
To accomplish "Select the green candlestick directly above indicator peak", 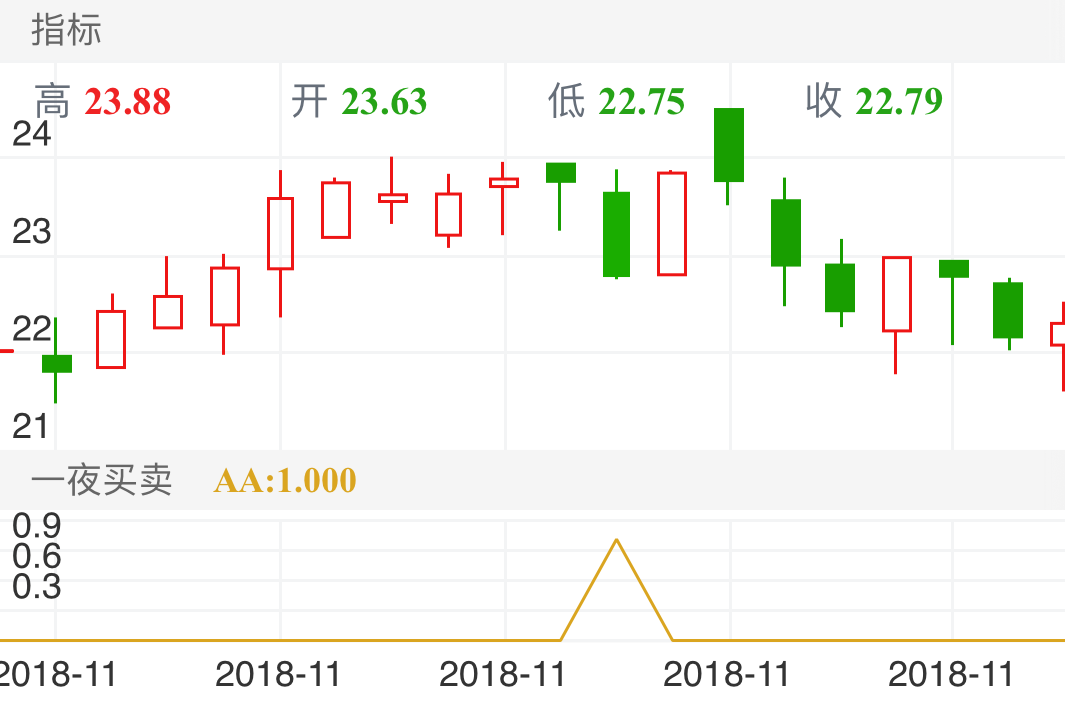I will pyautogui.click(x=616, y=234).
